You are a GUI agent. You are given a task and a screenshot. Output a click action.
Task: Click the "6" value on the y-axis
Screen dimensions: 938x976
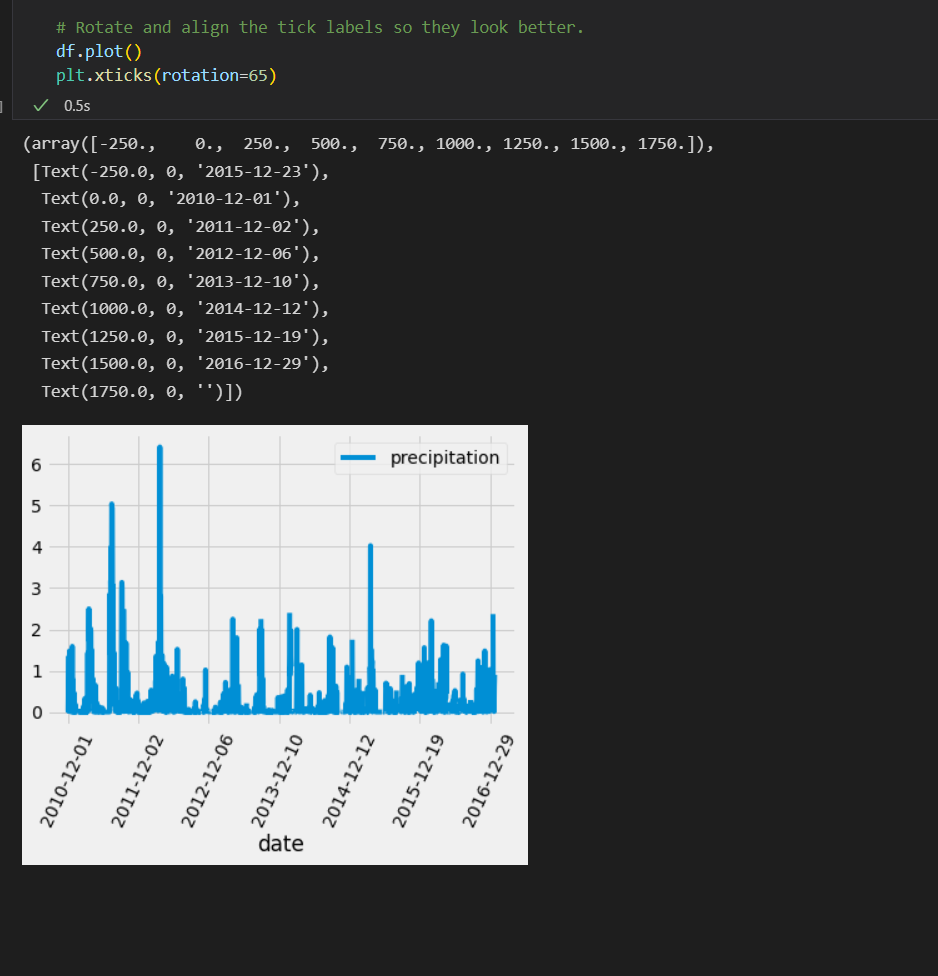[x=36, y=464]
